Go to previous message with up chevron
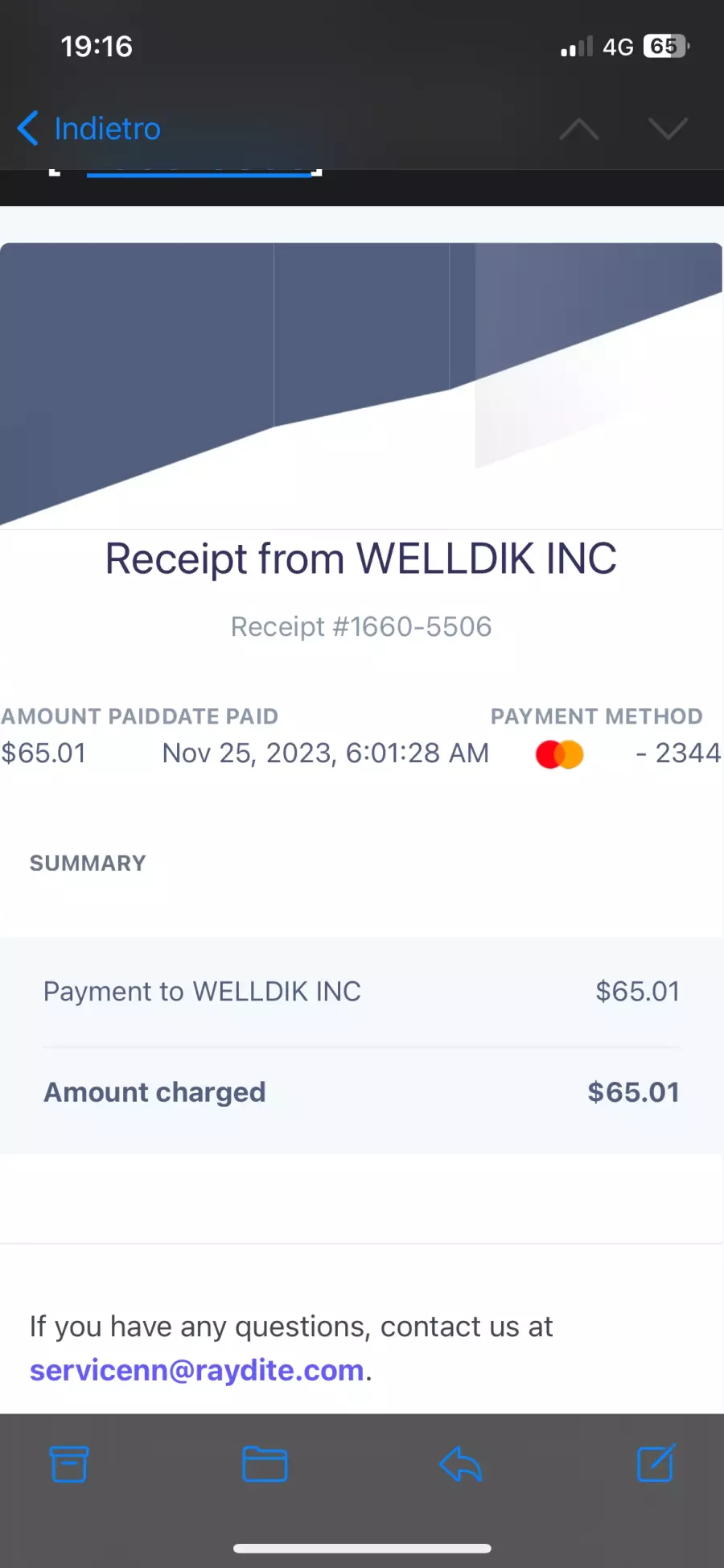This screenshot has height=1568, width=724. (579, 129)
